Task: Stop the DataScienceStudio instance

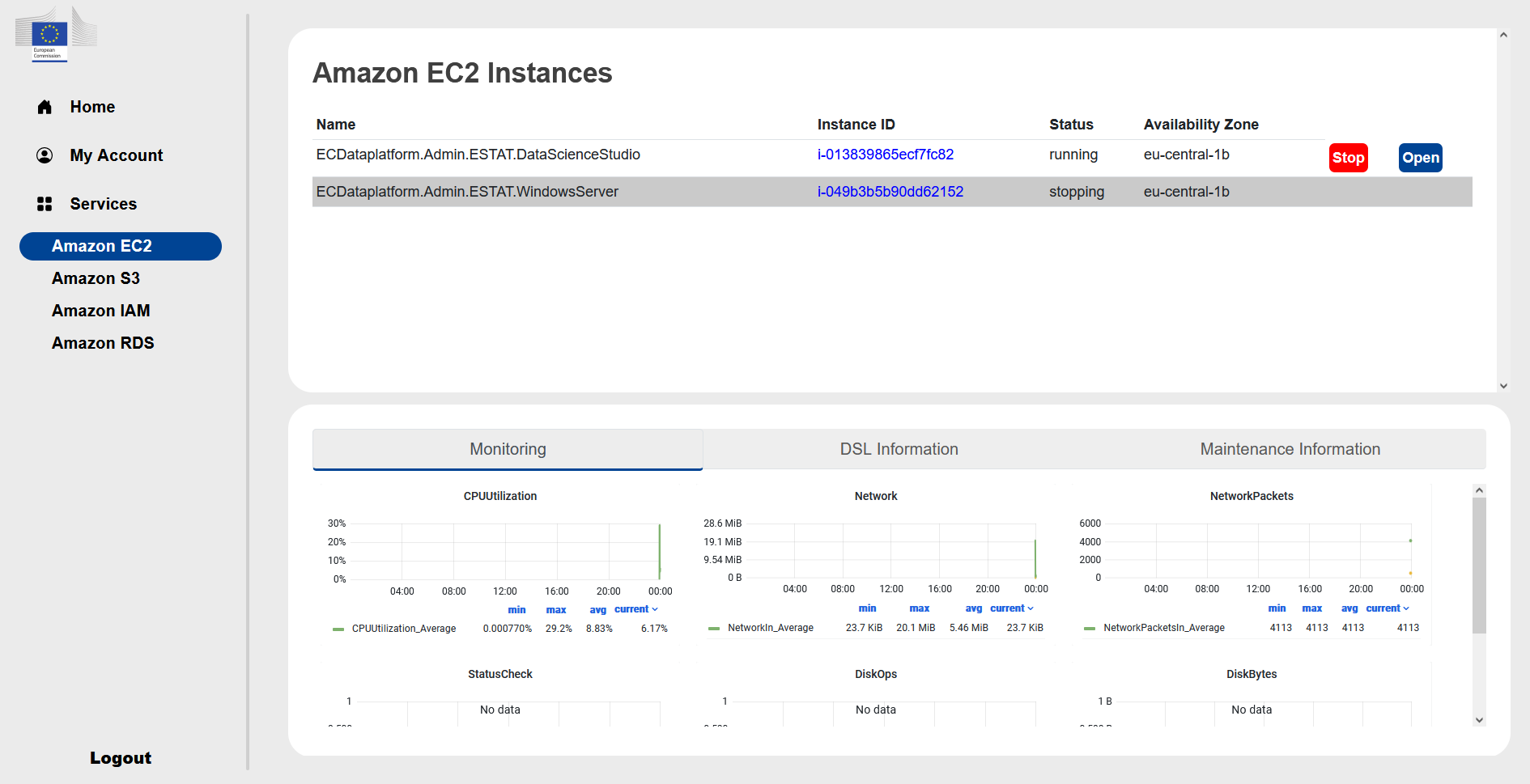Action: click(1349, 158)
